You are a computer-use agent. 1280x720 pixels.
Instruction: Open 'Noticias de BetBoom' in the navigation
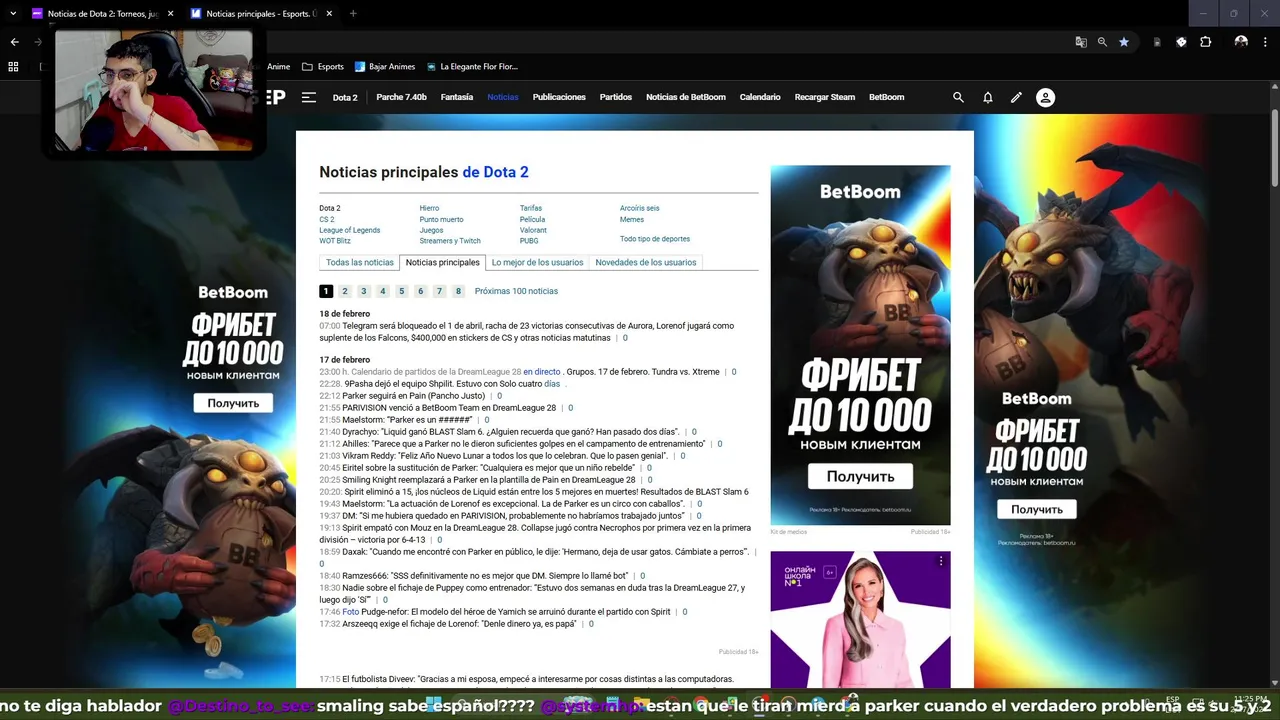[686, 97]
